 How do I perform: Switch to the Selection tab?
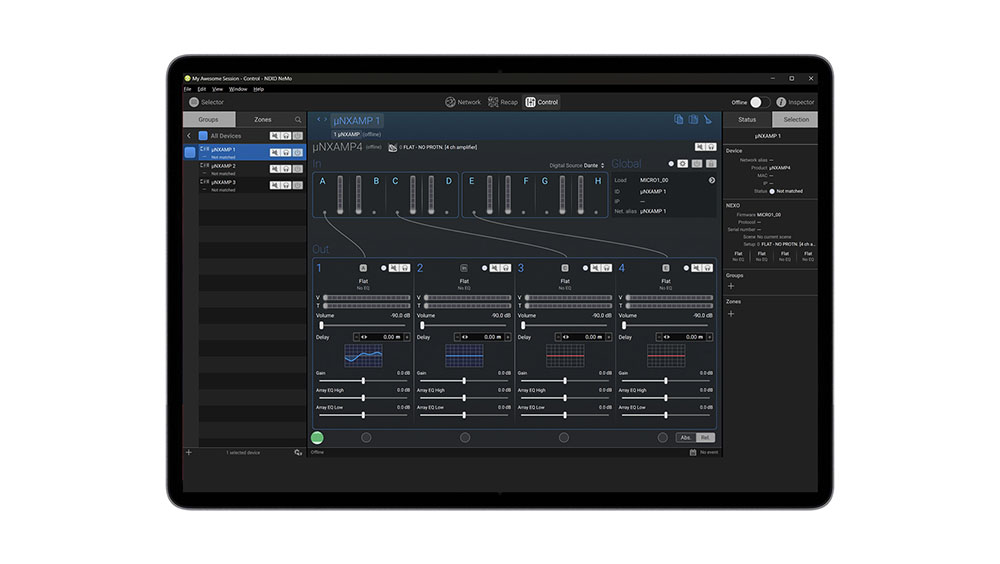795,119
